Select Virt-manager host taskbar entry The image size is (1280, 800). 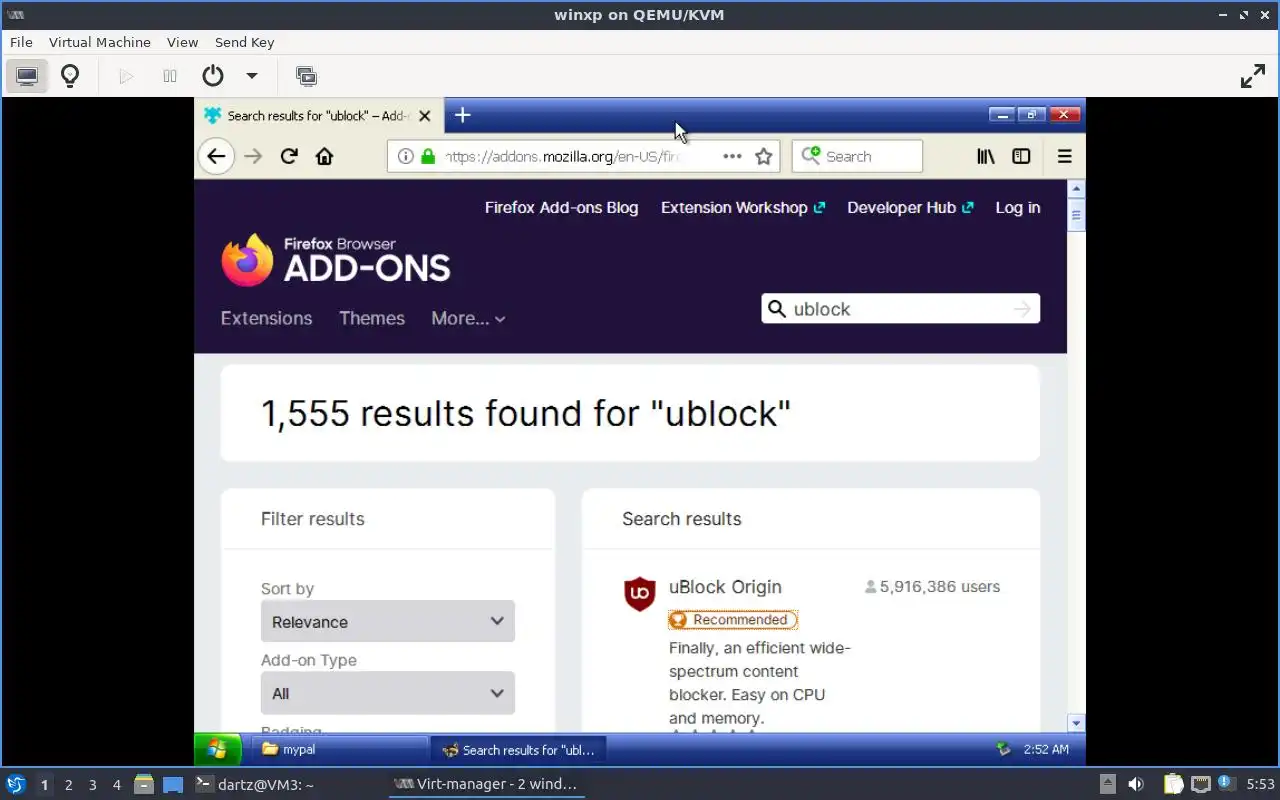click(x=486, y=784)
